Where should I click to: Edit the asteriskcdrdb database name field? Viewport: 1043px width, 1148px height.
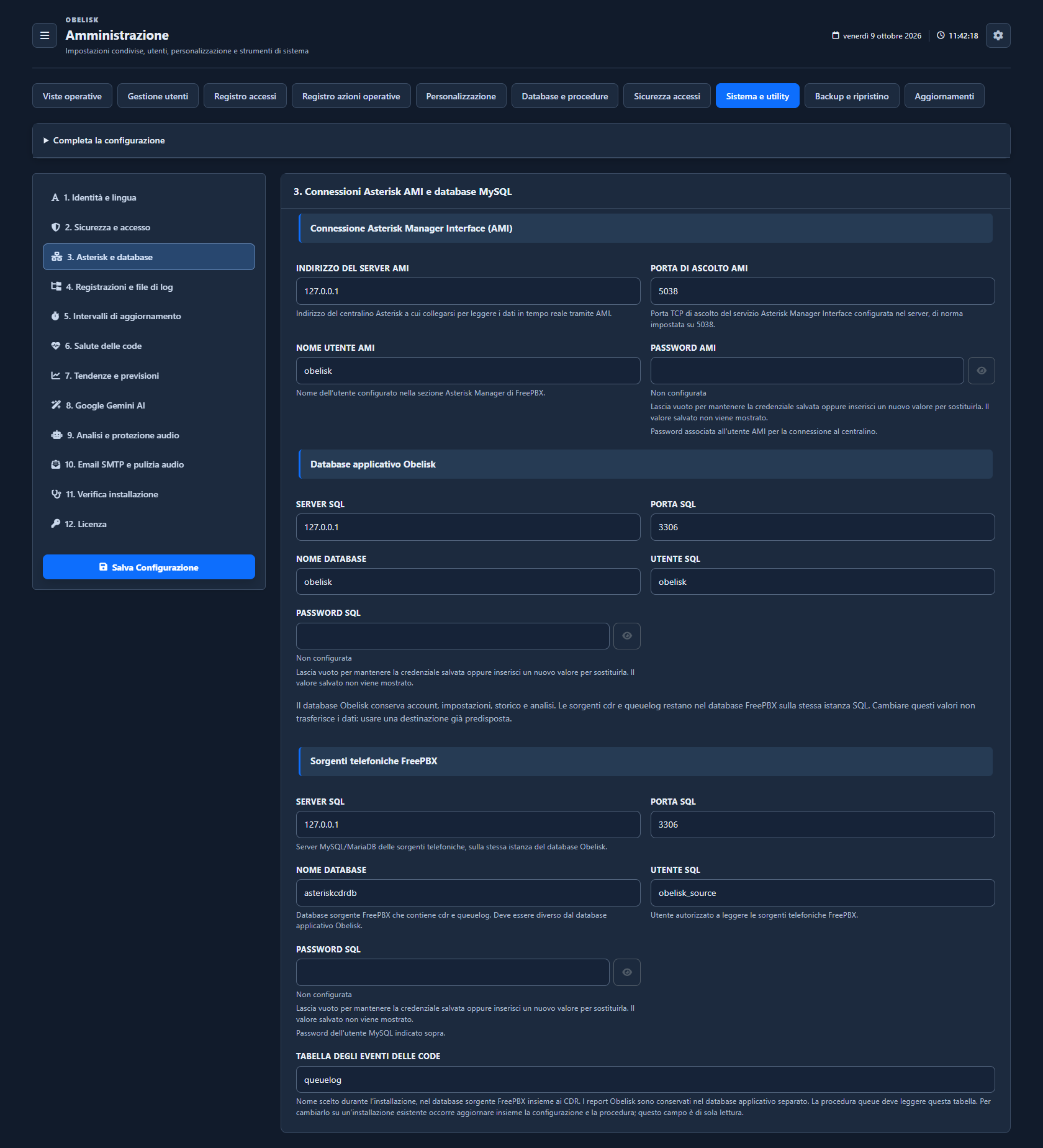point(468,893)
